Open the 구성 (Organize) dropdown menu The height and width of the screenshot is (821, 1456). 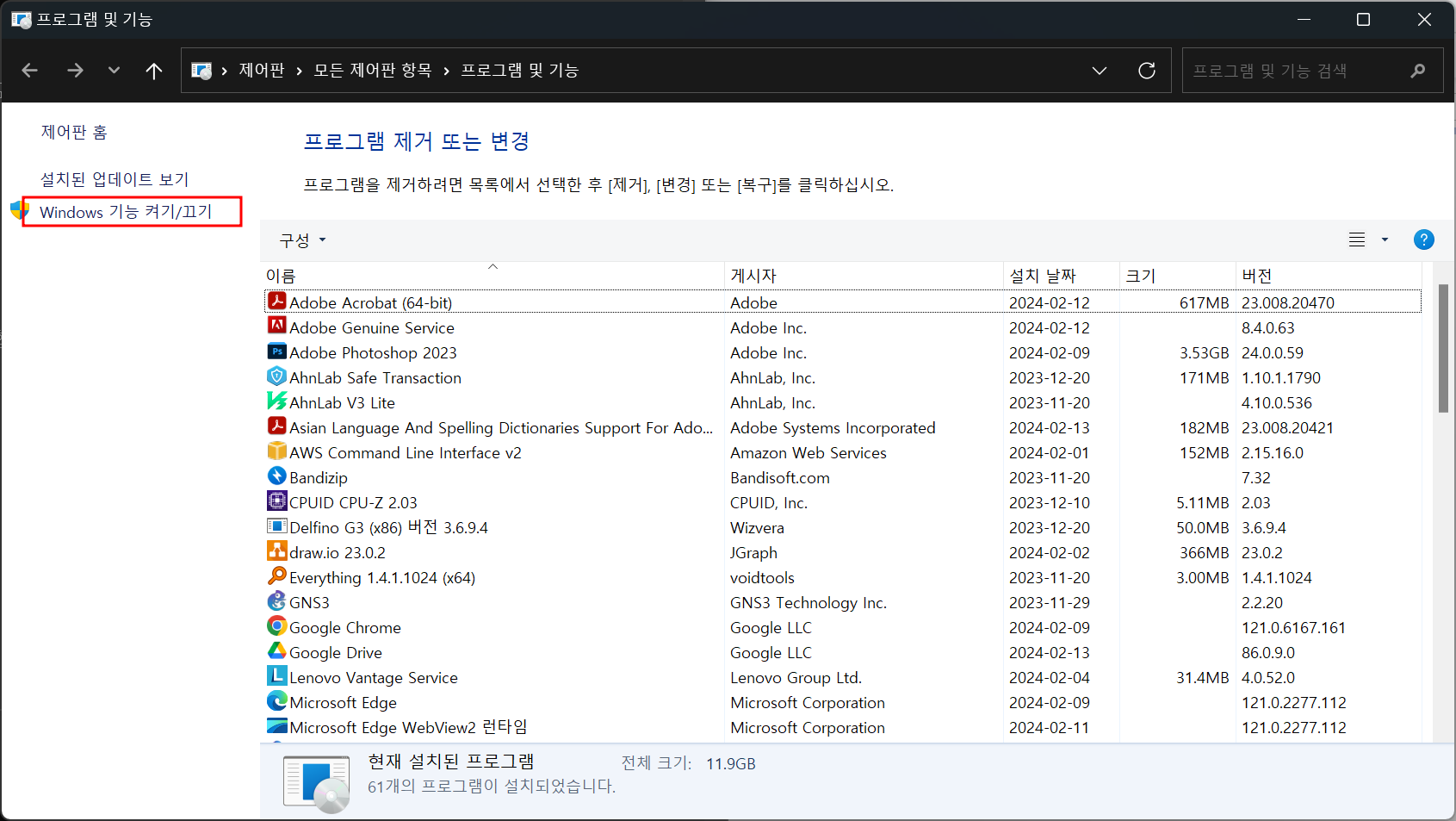(x=302, y=240)
